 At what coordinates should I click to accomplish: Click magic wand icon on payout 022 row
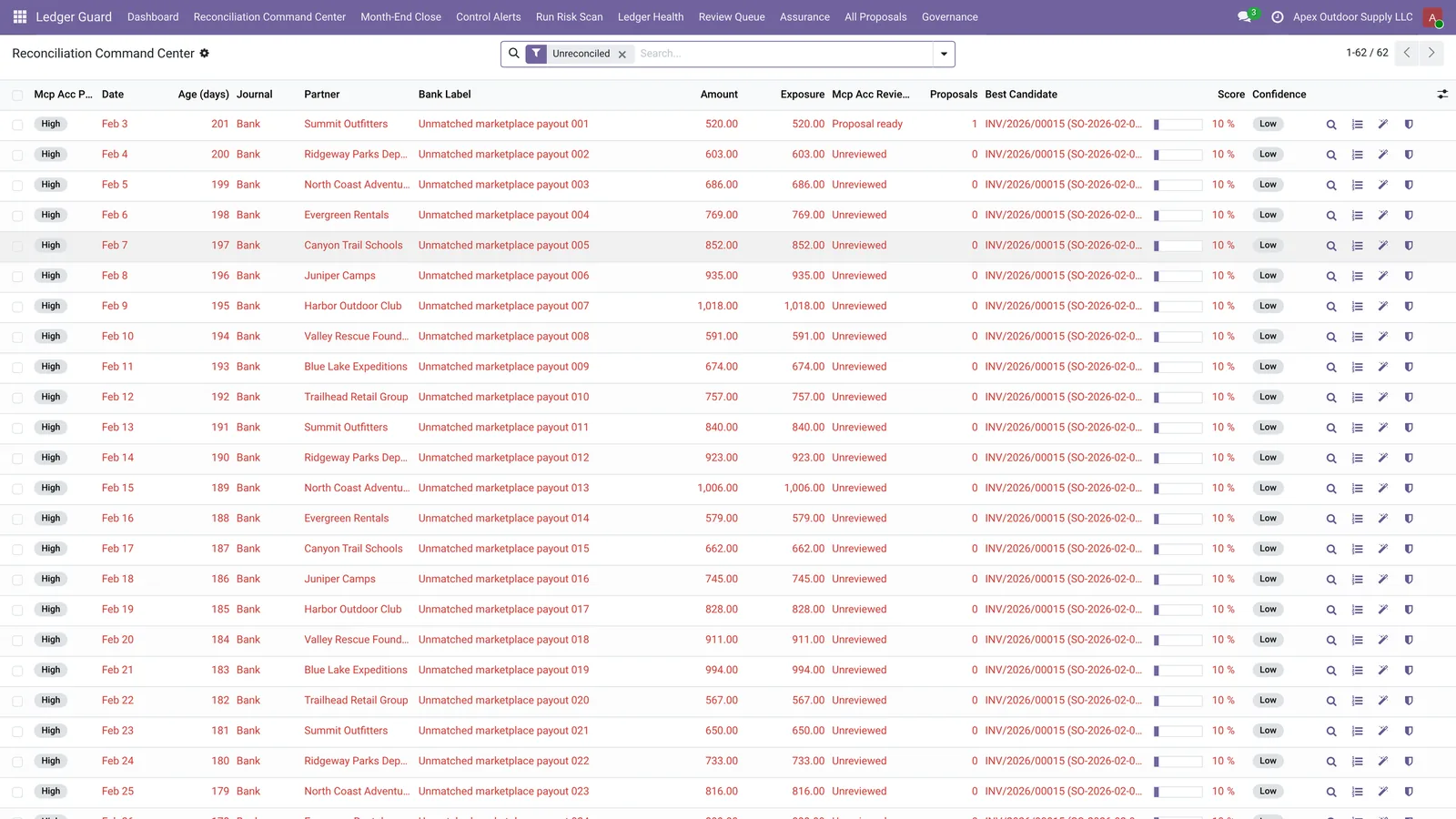tap(1382, 762)
